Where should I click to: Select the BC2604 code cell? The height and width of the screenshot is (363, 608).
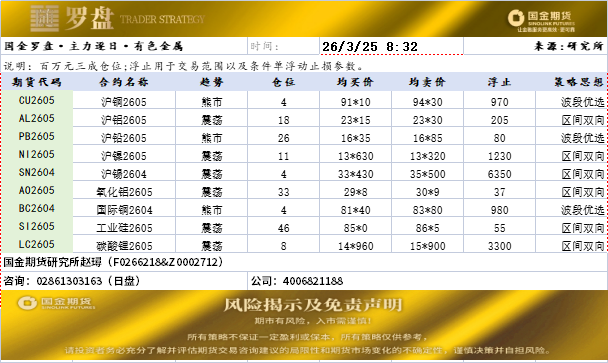37,208
